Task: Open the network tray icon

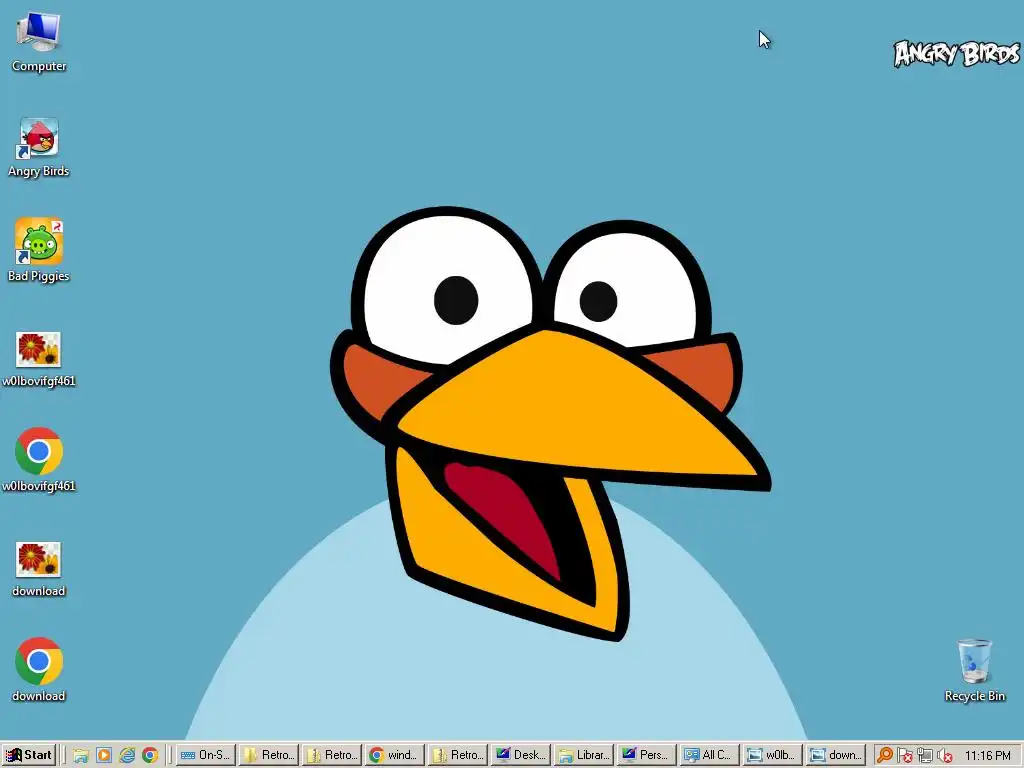Action: [925, 755]
